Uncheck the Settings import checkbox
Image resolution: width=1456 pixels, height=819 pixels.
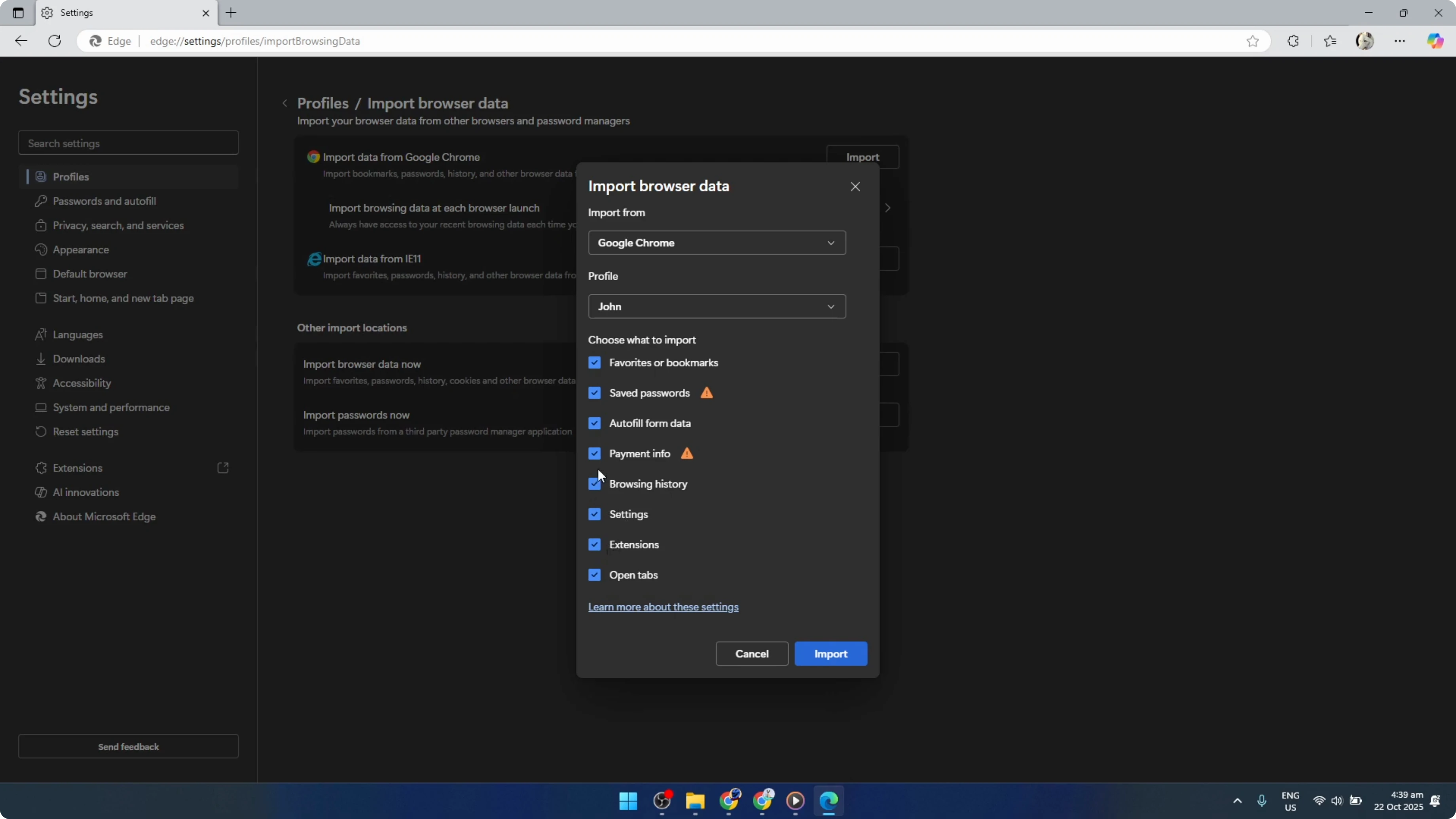[x=595, y=514]
